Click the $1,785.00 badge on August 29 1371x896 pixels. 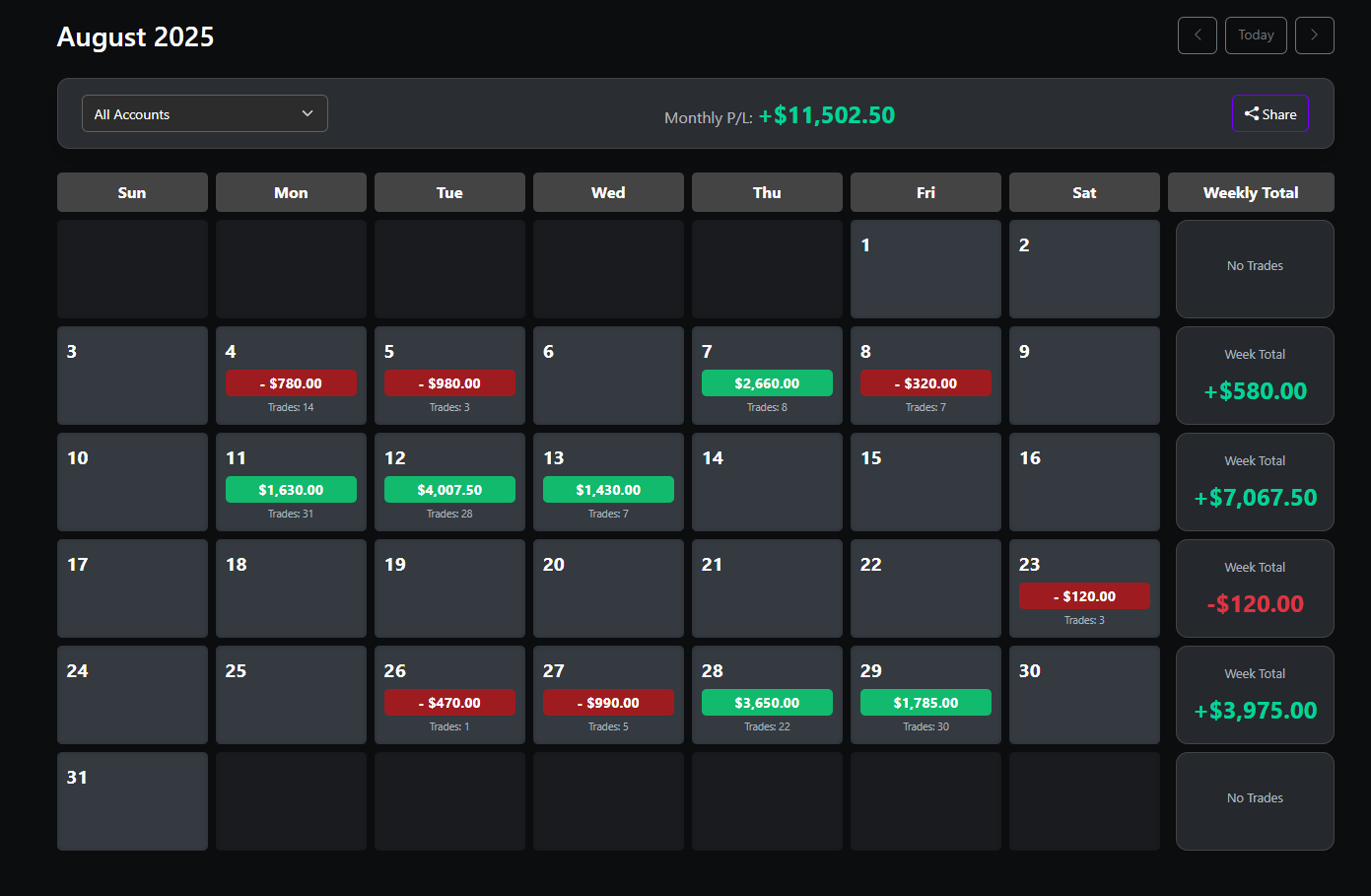point(925,702)
